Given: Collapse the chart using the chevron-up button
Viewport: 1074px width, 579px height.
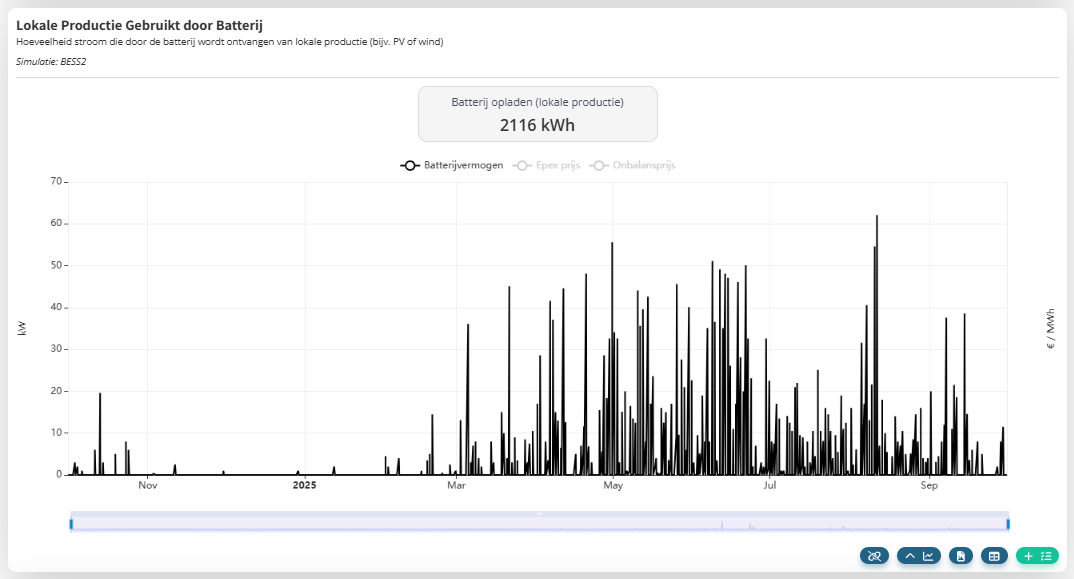Looking at the screenshot, I should 920,556.
